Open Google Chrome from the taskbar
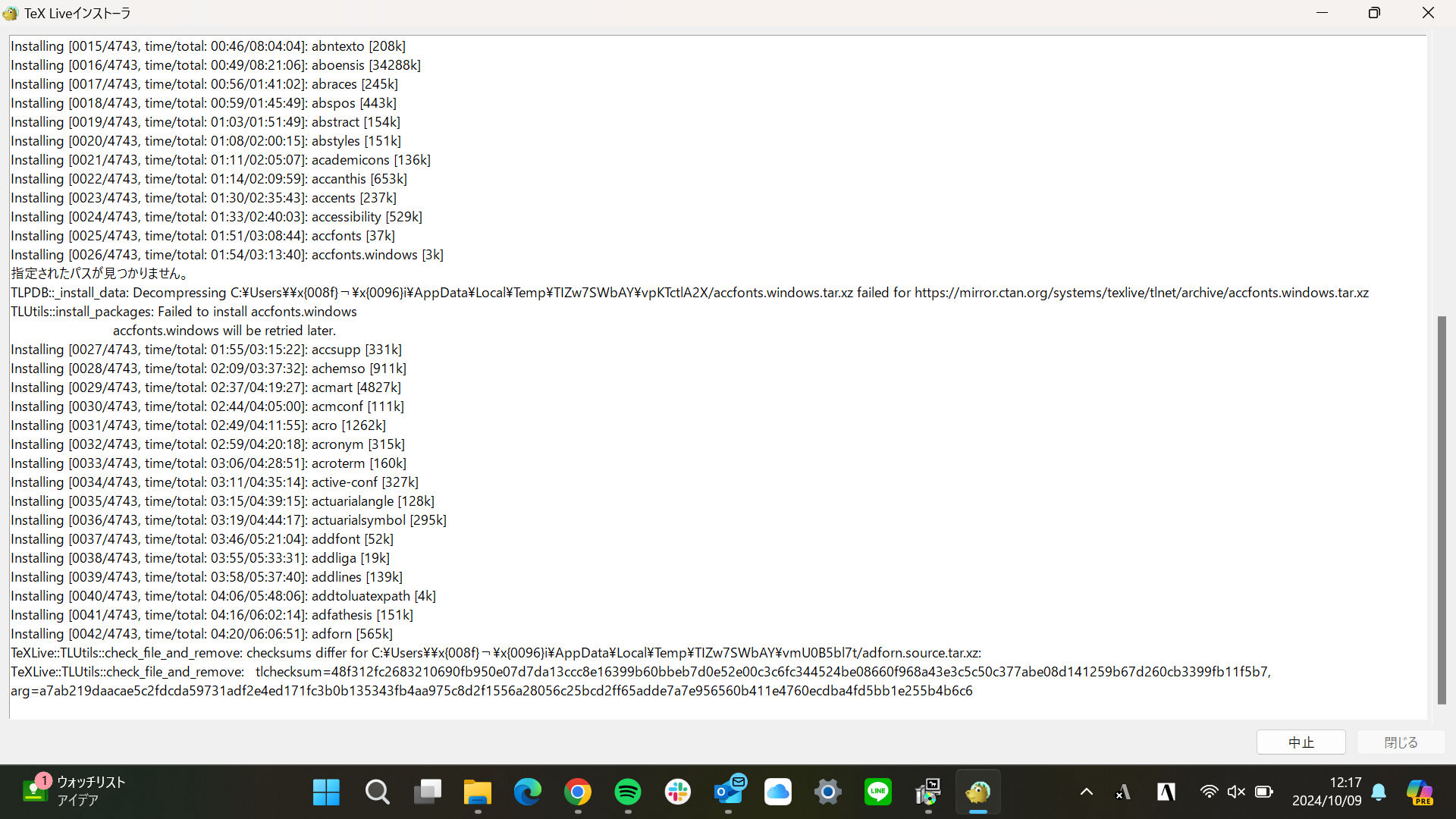The width and height of the screenshot is (1456, 819). [578, 792]
